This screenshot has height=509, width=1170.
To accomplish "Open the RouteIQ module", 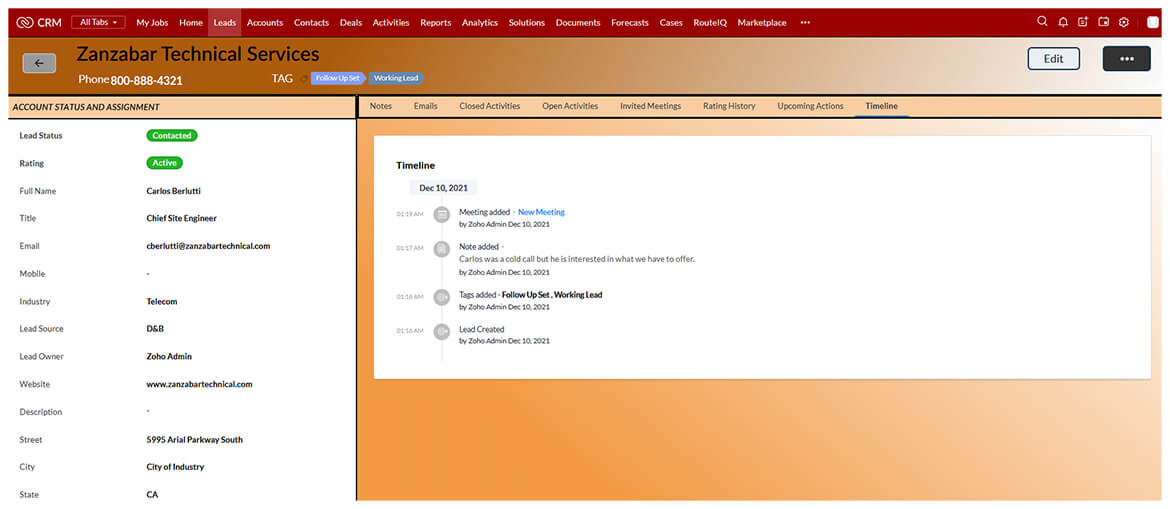I will point(710,22).
